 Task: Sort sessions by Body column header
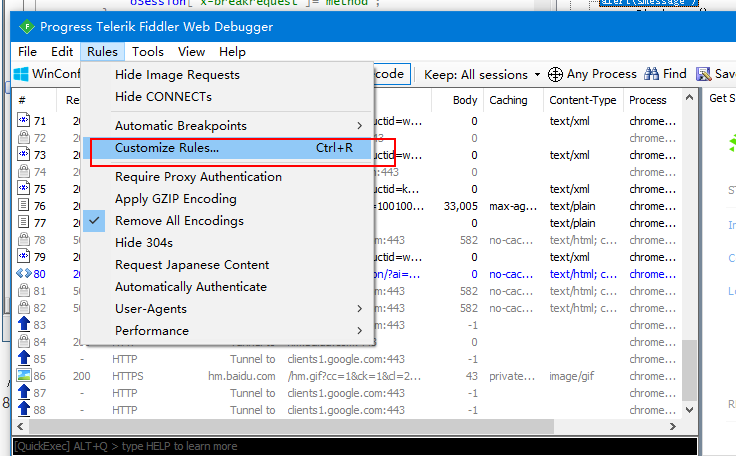click(458, 100)
